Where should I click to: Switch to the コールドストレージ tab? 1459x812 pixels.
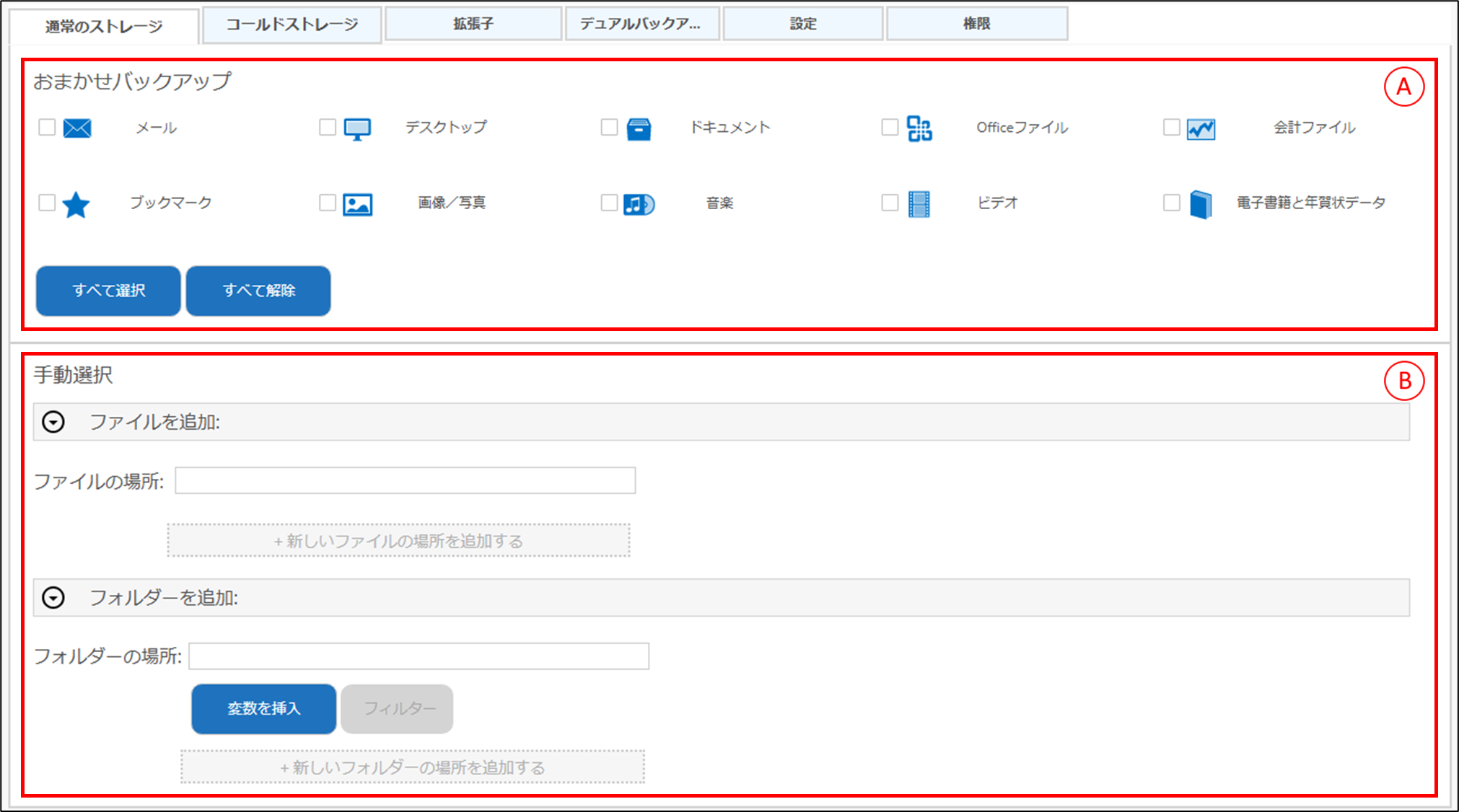pos(292,25)
